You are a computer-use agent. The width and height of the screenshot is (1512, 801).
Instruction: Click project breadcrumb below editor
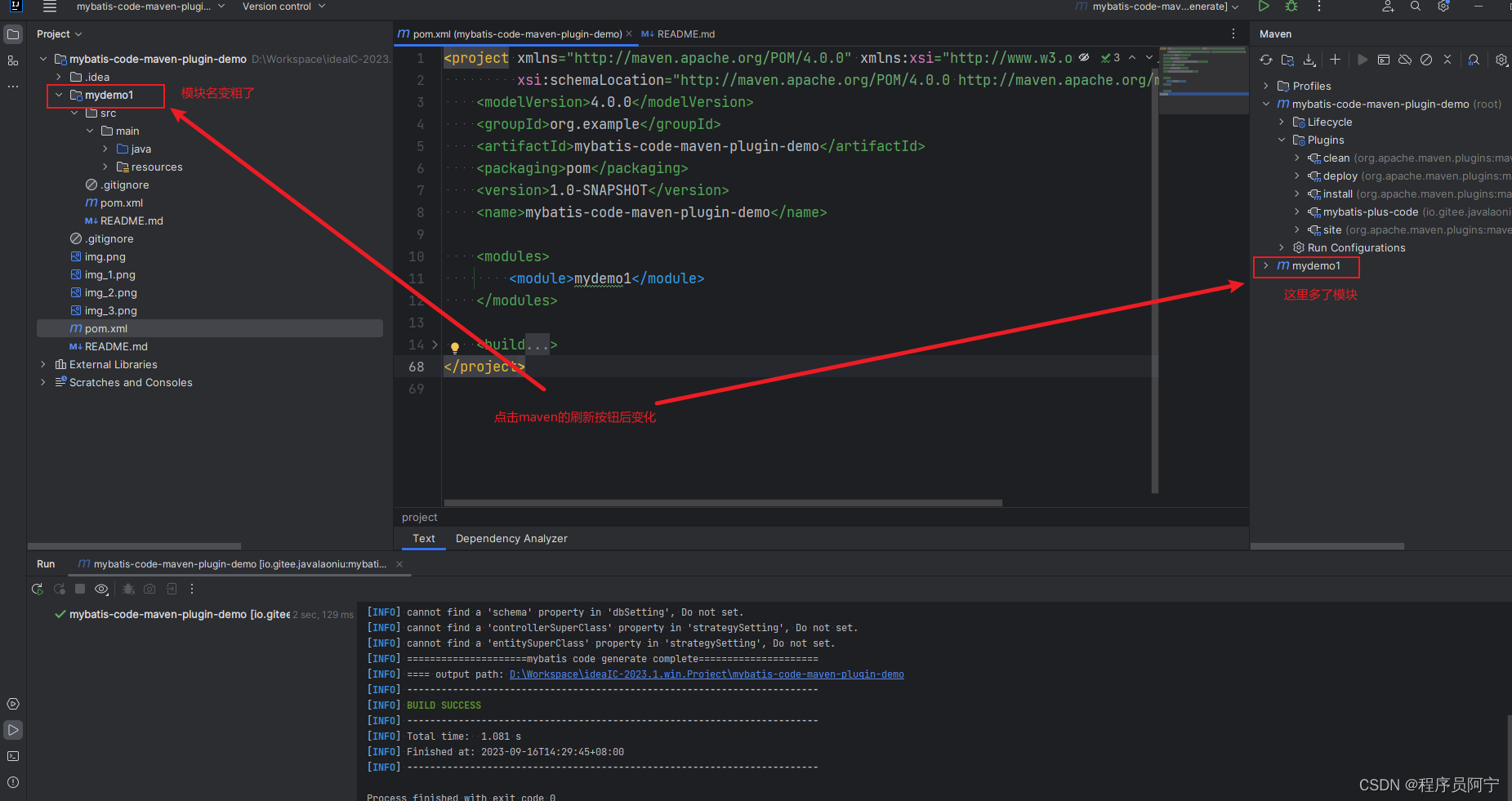420,518
